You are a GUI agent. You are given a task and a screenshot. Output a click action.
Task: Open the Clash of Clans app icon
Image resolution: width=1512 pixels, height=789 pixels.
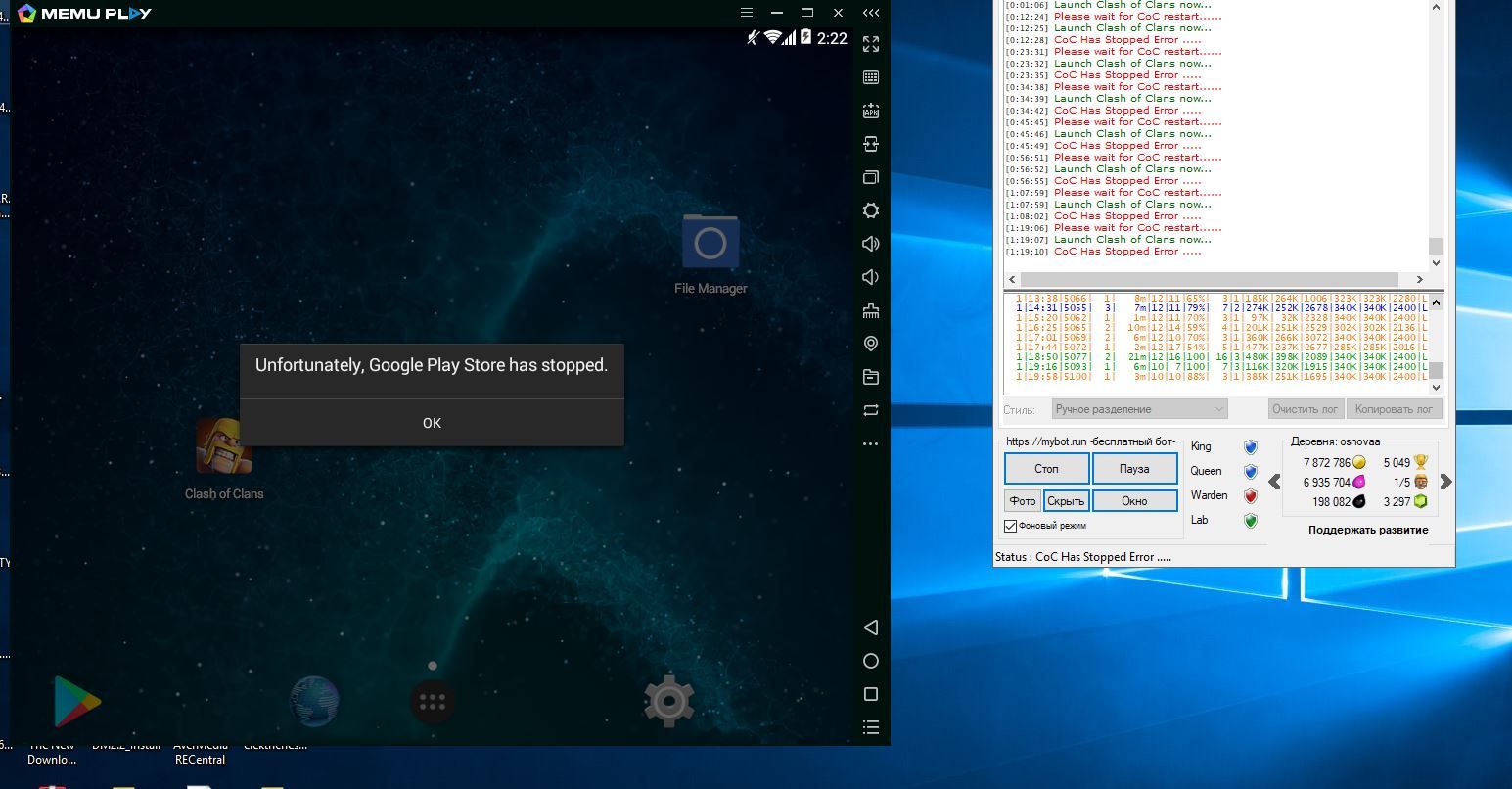click(224, 445)
